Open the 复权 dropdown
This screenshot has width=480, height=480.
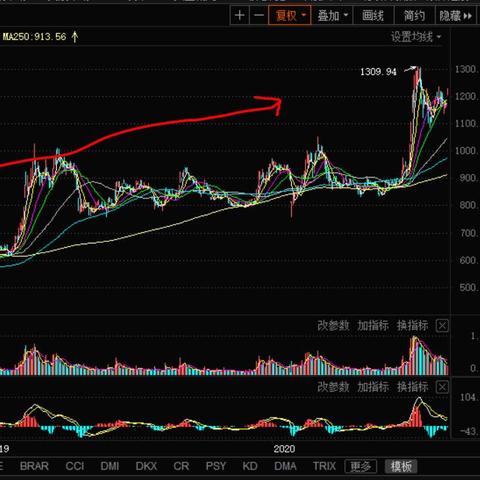[x=290, y=16]
